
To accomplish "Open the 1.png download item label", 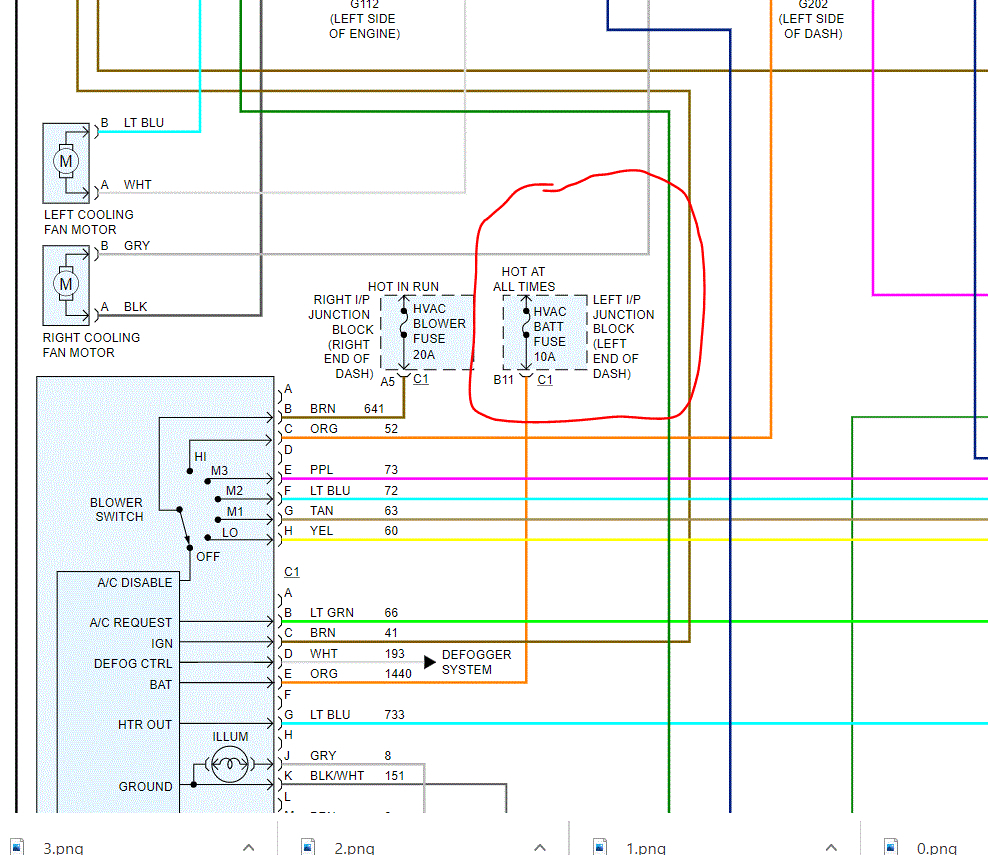I will tap(646, 848).
